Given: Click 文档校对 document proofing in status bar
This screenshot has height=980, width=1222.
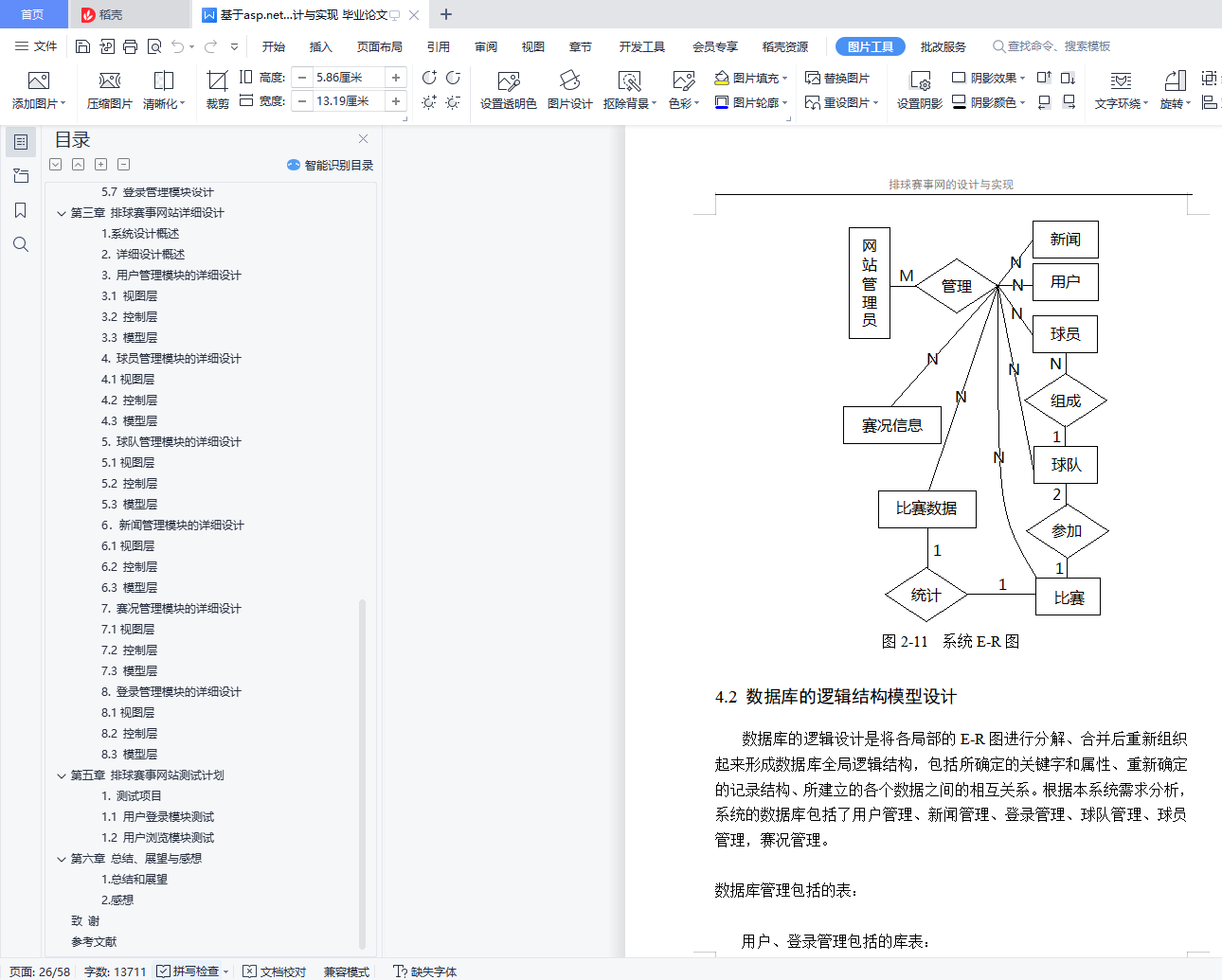Looking at the screenshot, I should coord(275,971).
